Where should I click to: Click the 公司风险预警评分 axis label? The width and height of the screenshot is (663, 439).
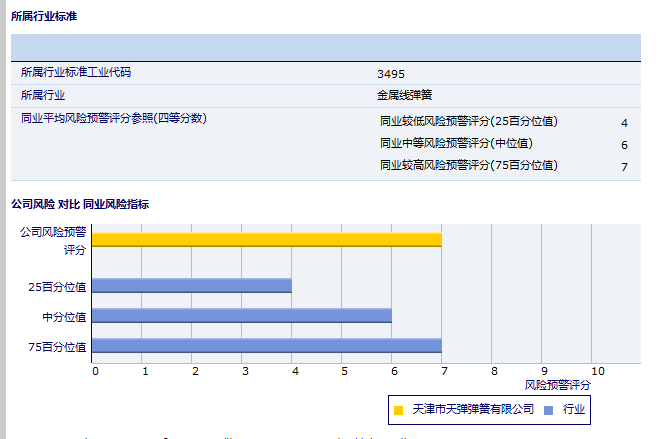[x=53, y=241]
